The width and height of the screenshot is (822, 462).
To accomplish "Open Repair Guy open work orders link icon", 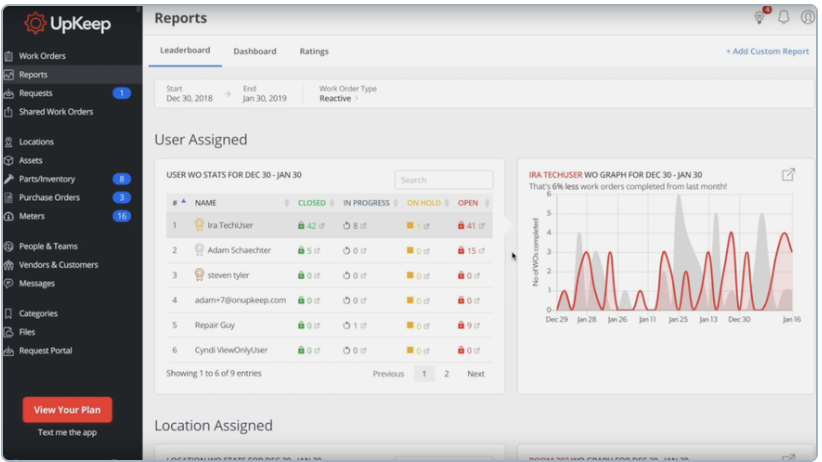I will click(x=477, y=326).
